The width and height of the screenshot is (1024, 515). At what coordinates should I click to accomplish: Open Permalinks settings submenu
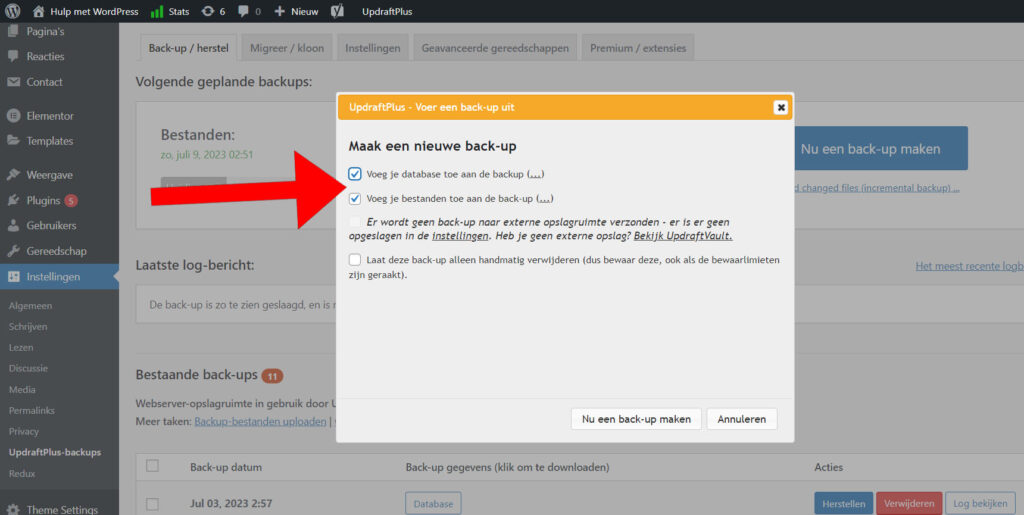coord(32,411)
